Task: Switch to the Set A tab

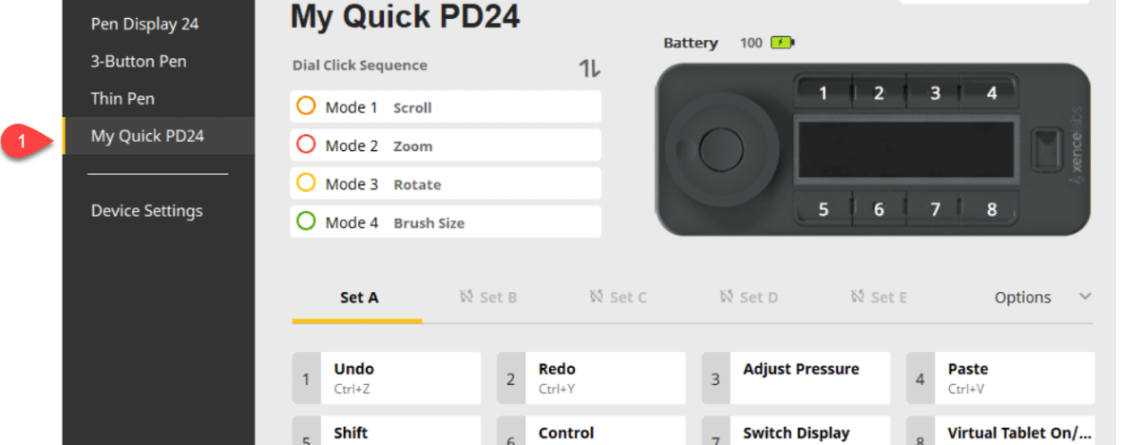Action: click(x=359, y=298)
